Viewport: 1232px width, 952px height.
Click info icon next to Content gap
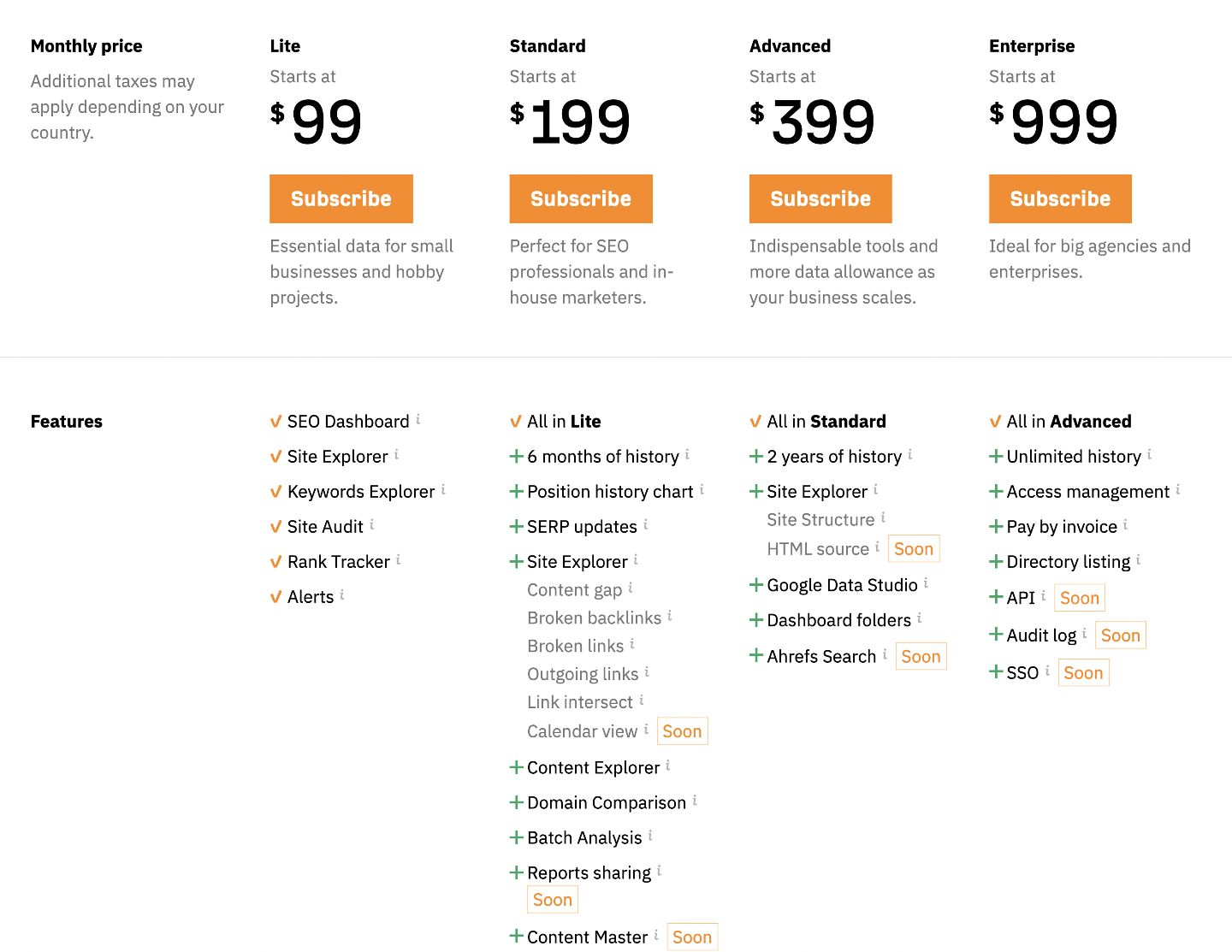click(631, 588)
